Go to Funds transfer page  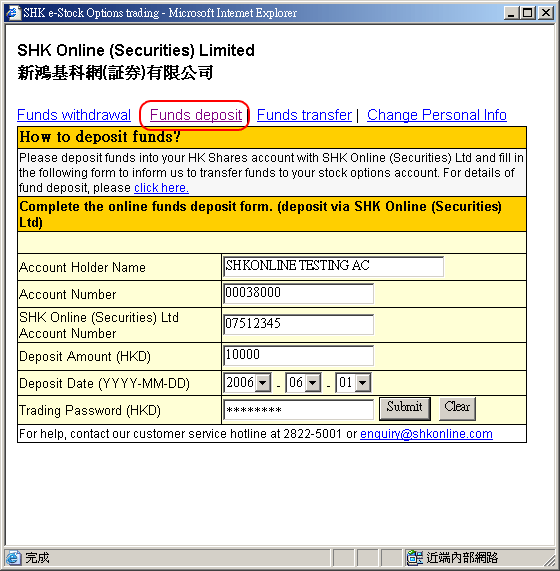click(304, 115)
